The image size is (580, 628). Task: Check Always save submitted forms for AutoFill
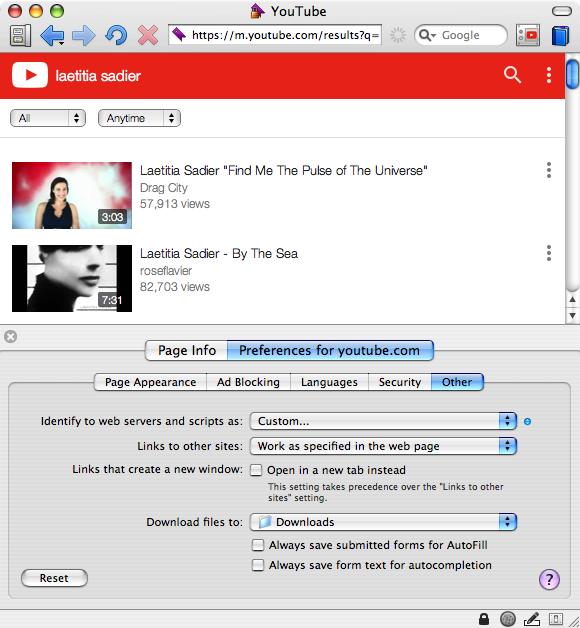tap(258, 545)
